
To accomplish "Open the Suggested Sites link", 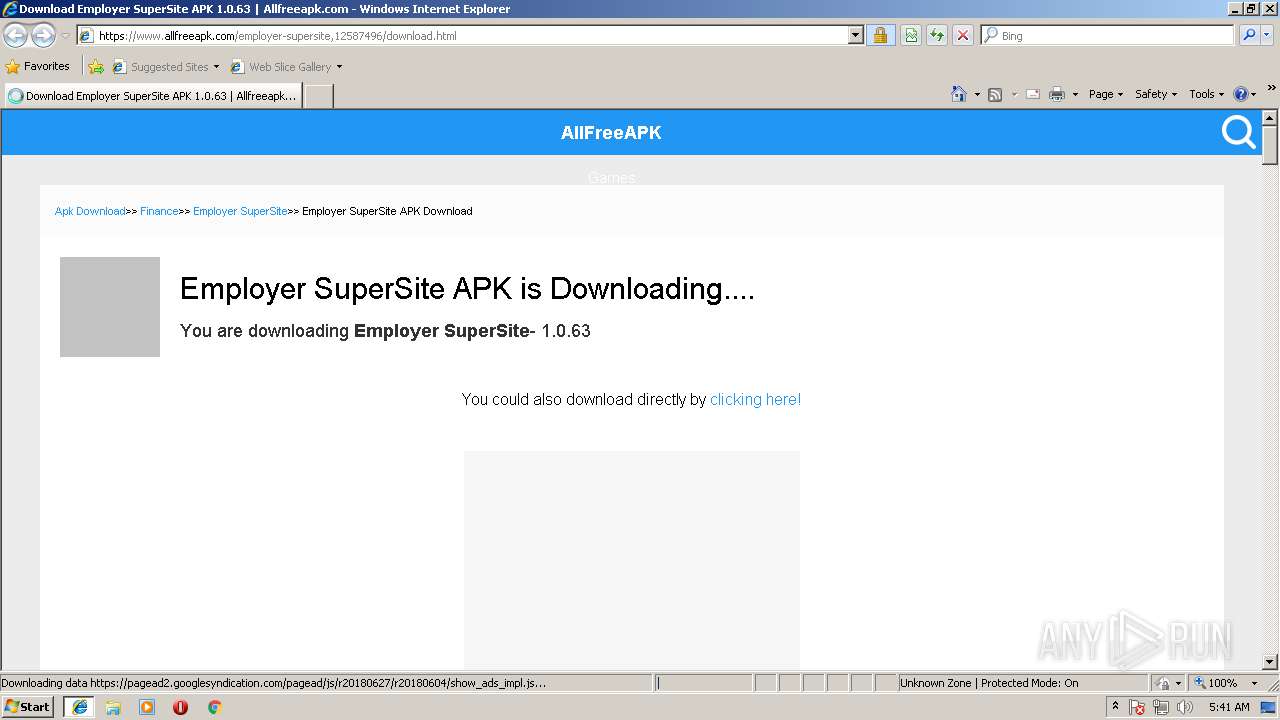I will tap(165, 67).
